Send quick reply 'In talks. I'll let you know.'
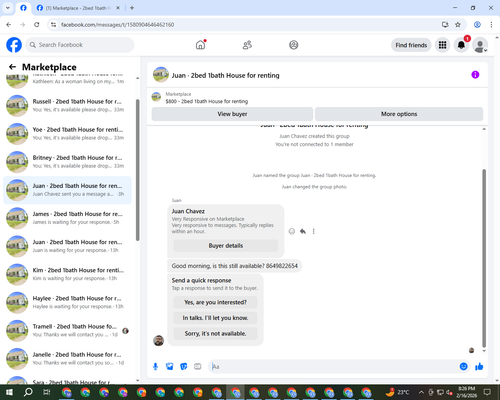The image size is (500, 400). [x=215, y=318]
